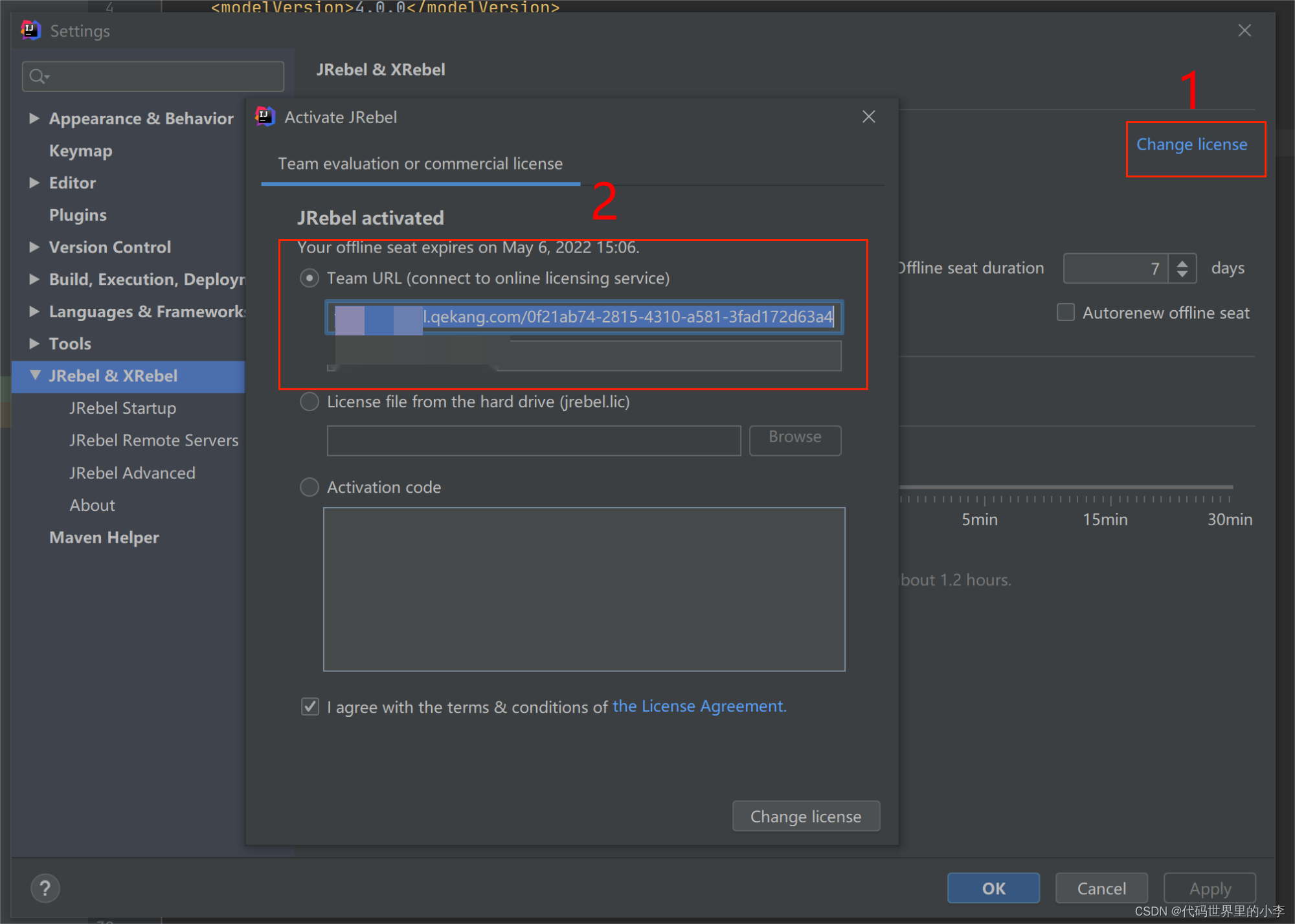Viewport: 1295px width, 924px height.
Task: Increase offline seat duration with up arrow
Action: pyautogui.click(x=1182, y=262)
